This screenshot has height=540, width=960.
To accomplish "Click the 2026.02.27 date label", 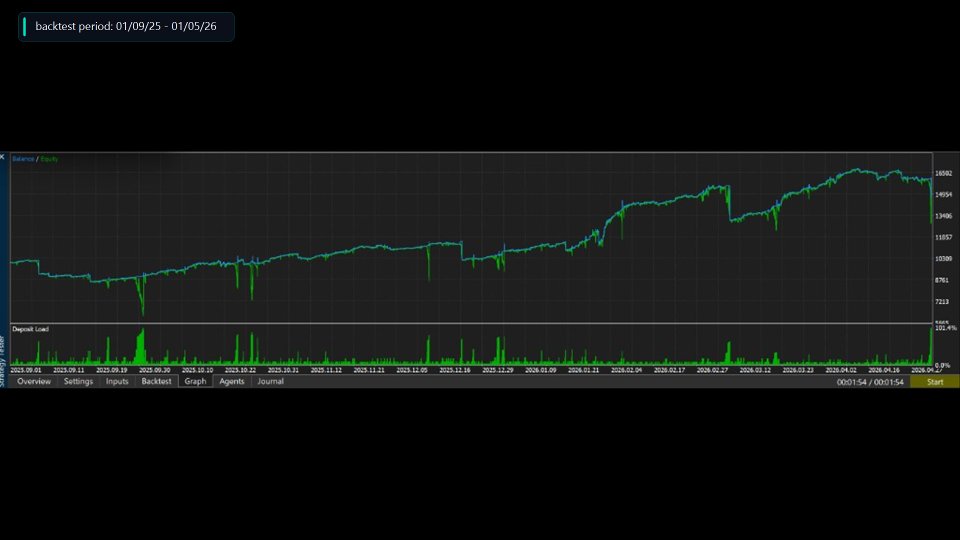I will click(712, 370).
